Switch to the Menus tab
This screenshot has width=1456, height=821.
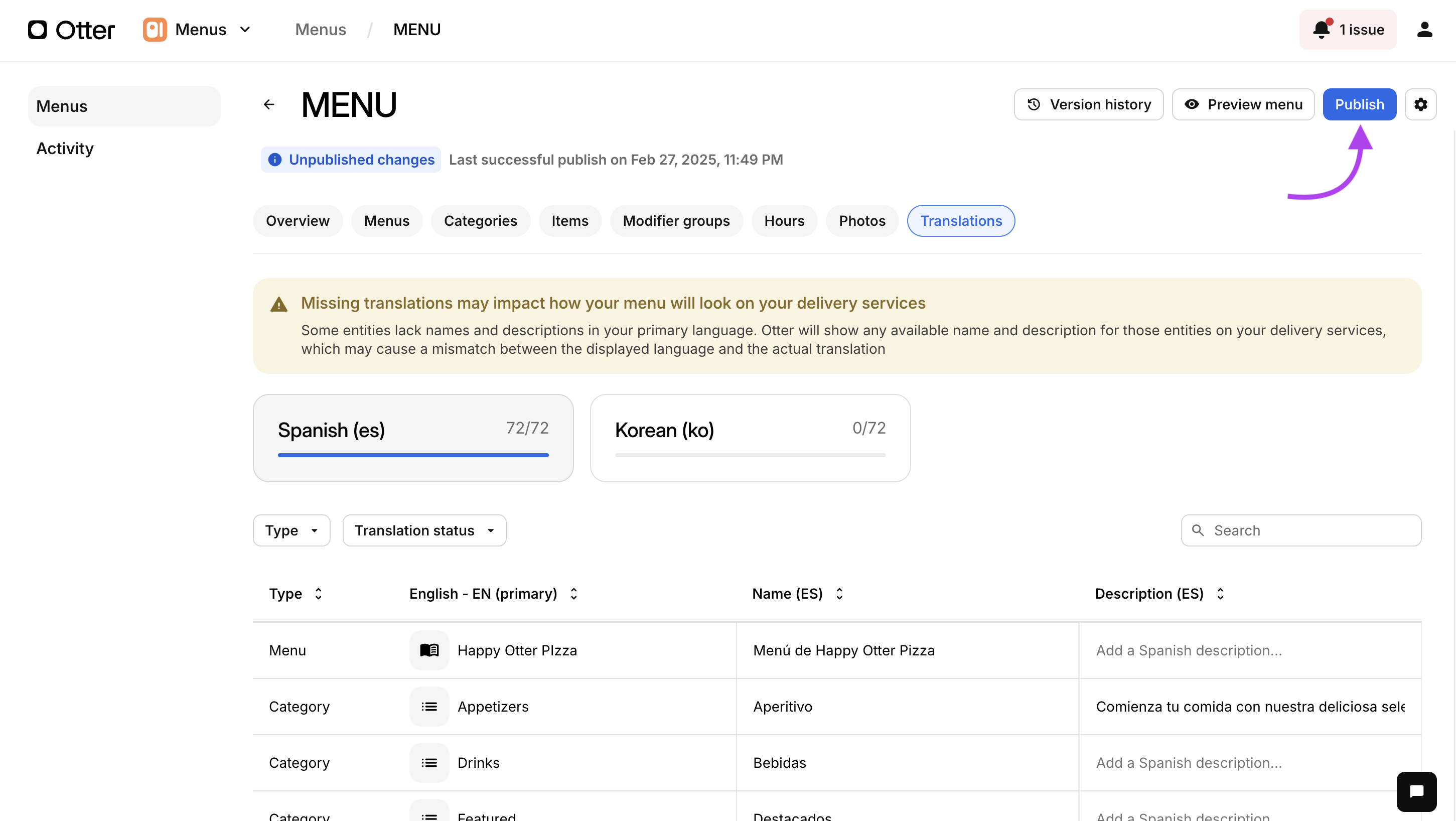pos(387,221)
